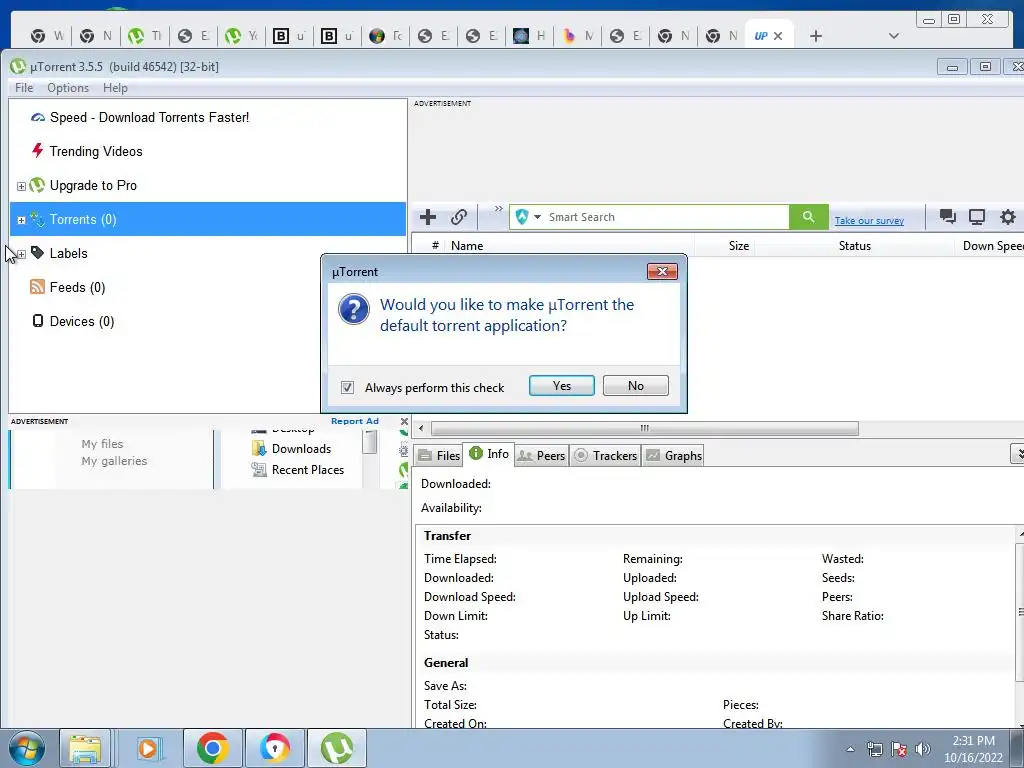Sort by the Size column header
The image size is (1024, 768).
click(x=739, y=246)
